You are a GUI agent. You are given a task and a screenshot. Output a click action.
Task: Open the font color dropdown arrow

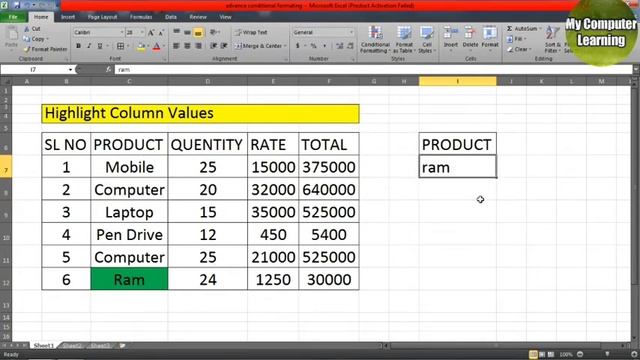click(163, 47)
